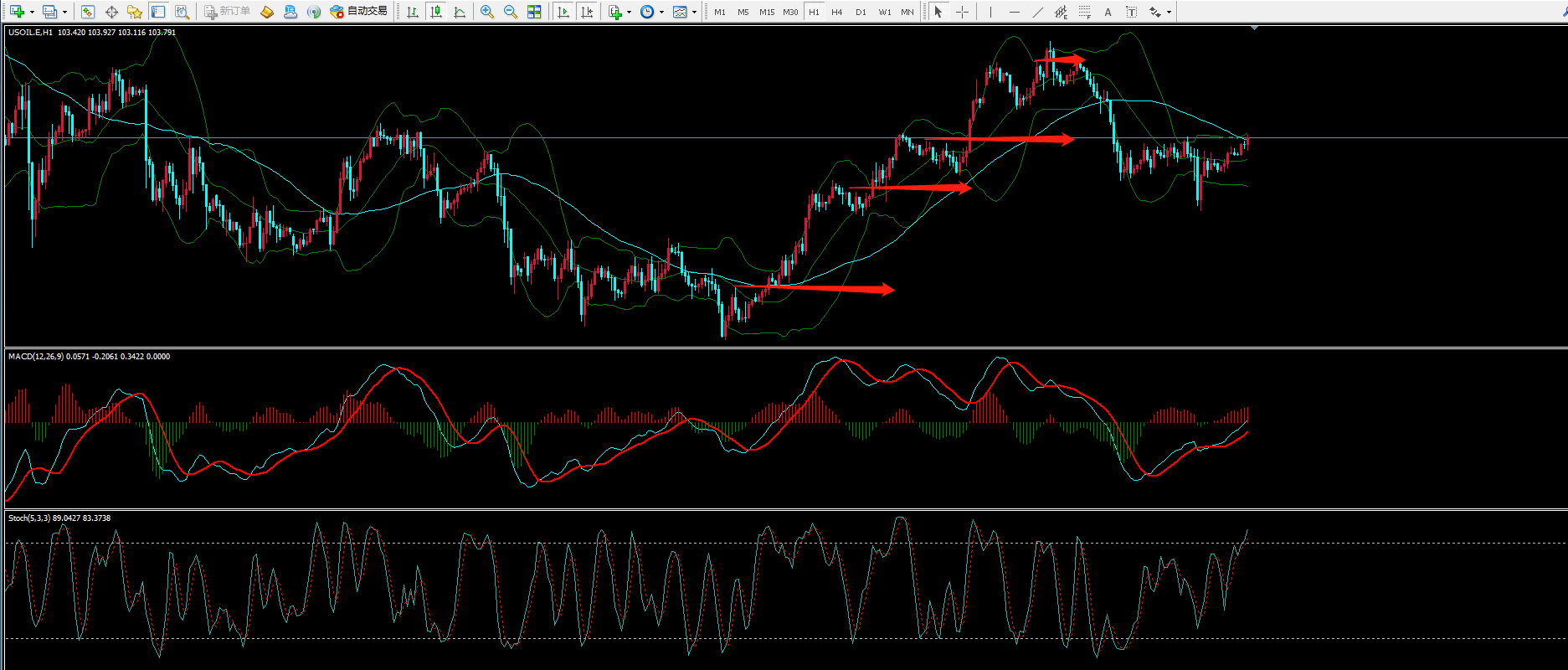
Task: Select the M15 timeframe button
Action: [x=766, y=12]
